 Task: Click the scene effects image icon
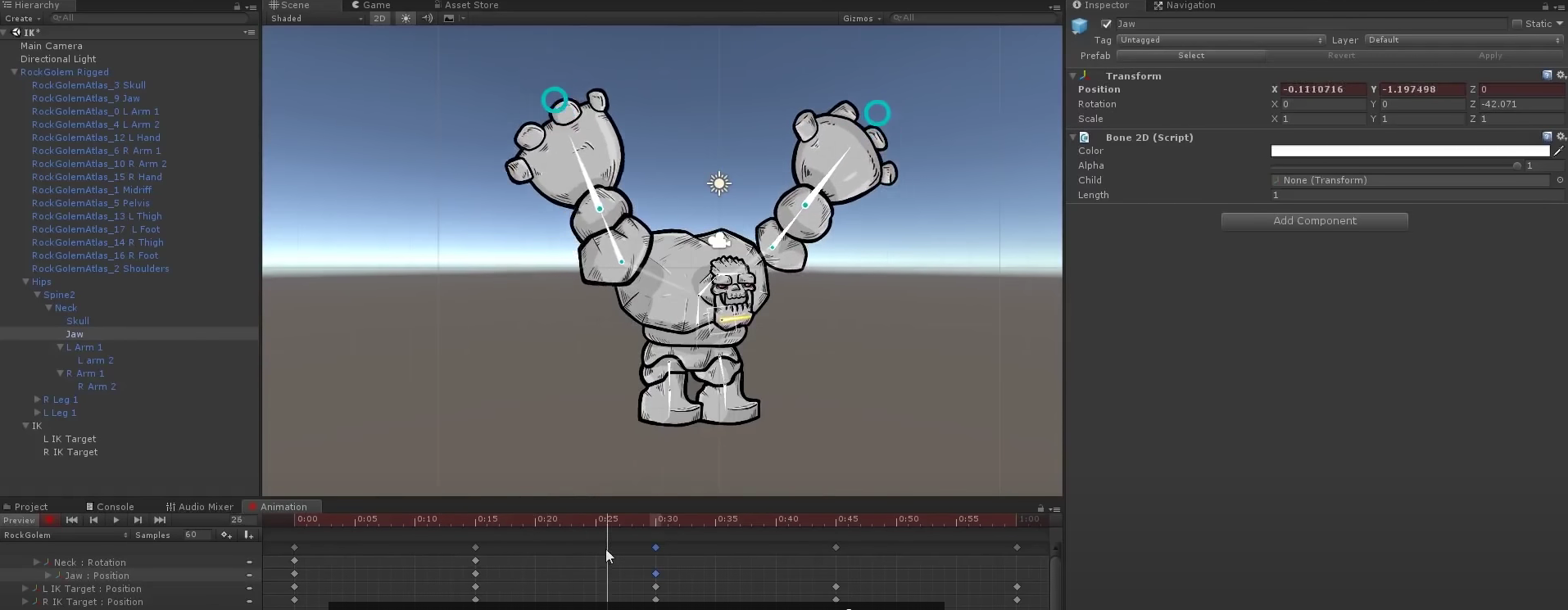point(449,18)
